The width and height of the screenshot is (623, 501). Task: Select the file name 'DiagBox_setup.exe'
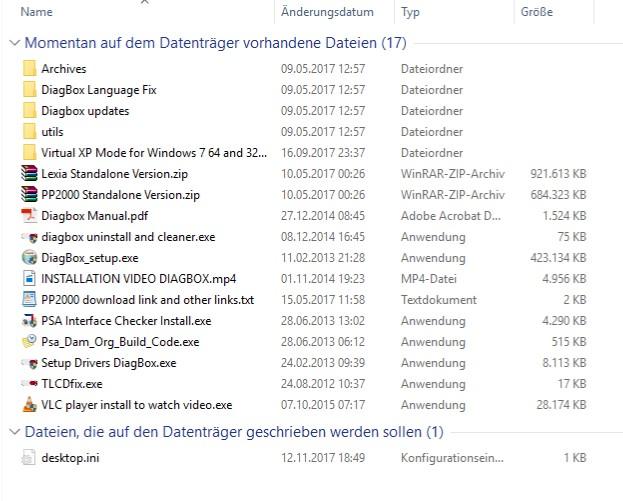click(90, 258)
